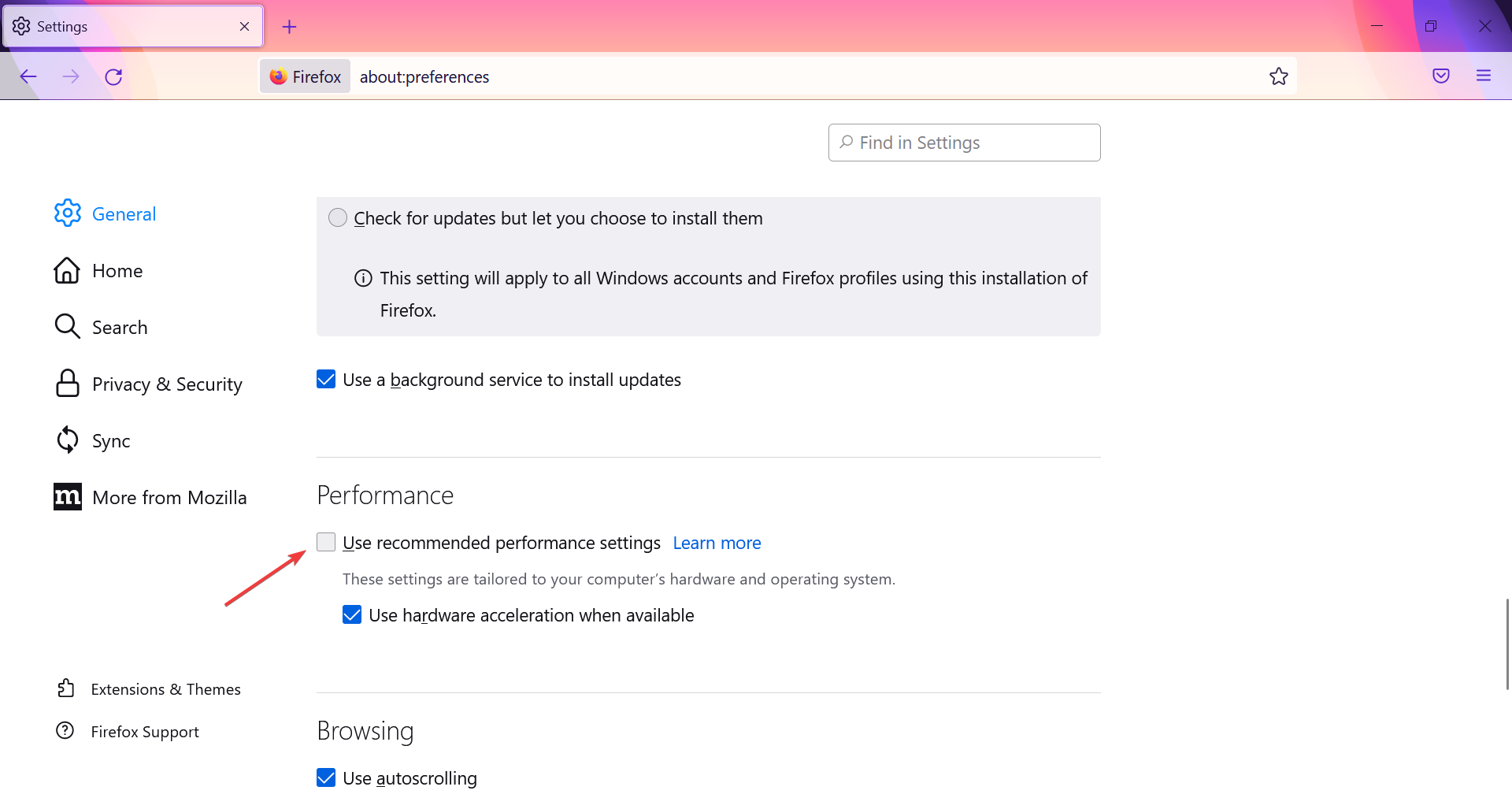1512x794 pixels.
Task: Select the Settings tab
Action: [x=133, y=27]
